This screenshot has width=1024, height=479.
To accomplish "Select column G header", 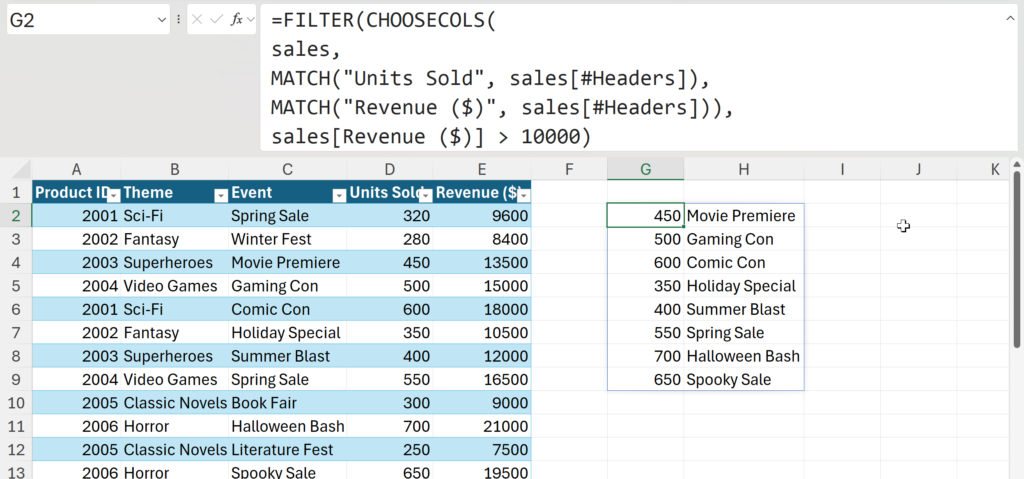I will (x=645, y=169).
